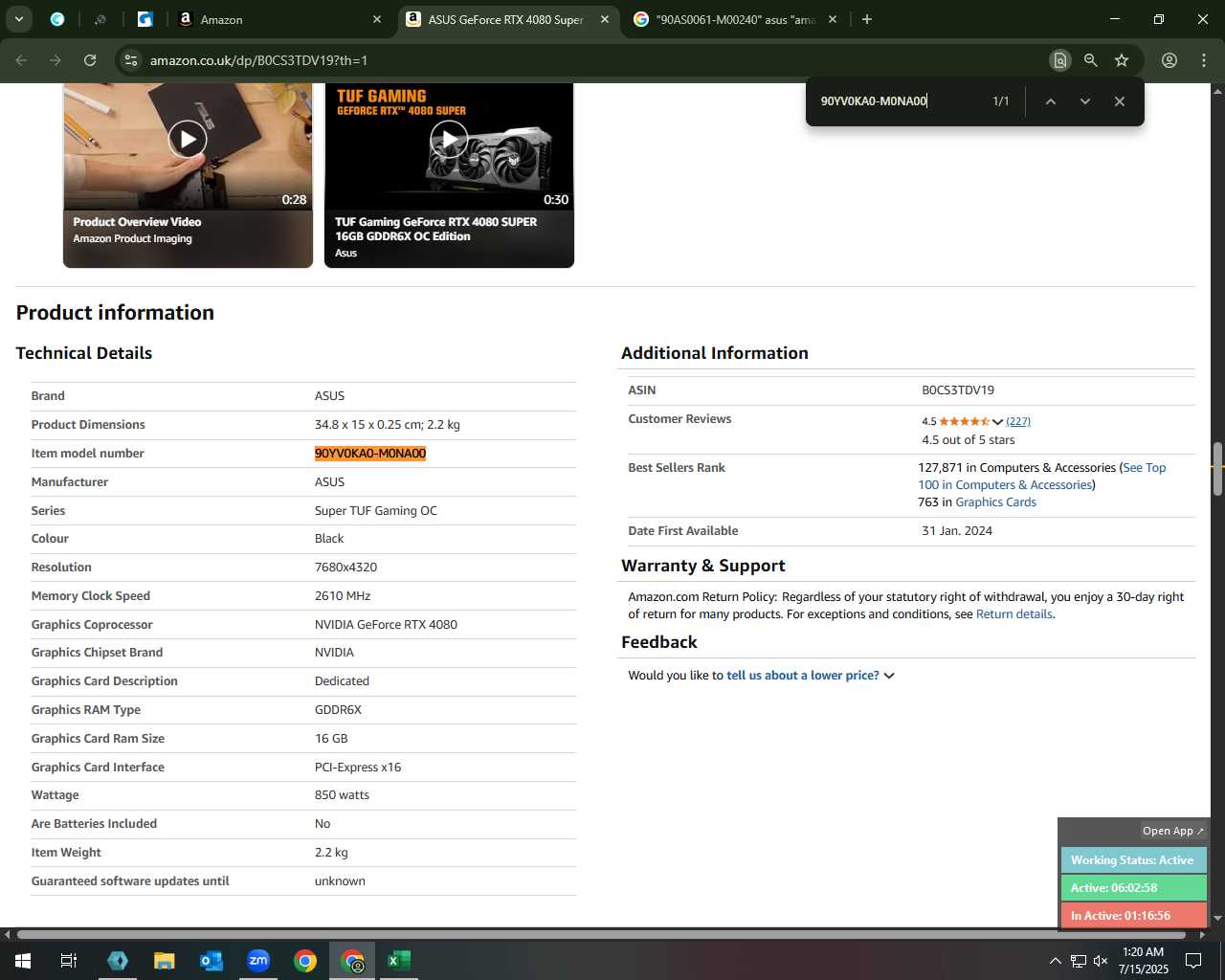The width and height of the screenshot is (1225, 980).
Task: Close the Amazon tab
Action: (377, 19)
